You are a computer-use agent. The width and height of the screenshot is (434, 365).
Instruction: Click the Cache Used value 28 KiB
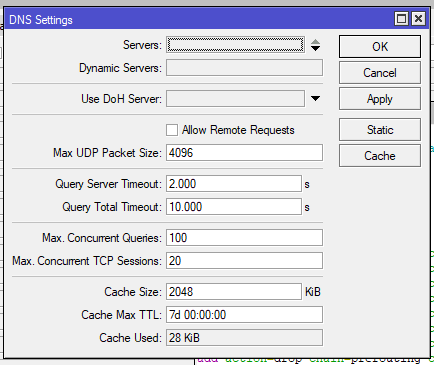pos(244,338)
